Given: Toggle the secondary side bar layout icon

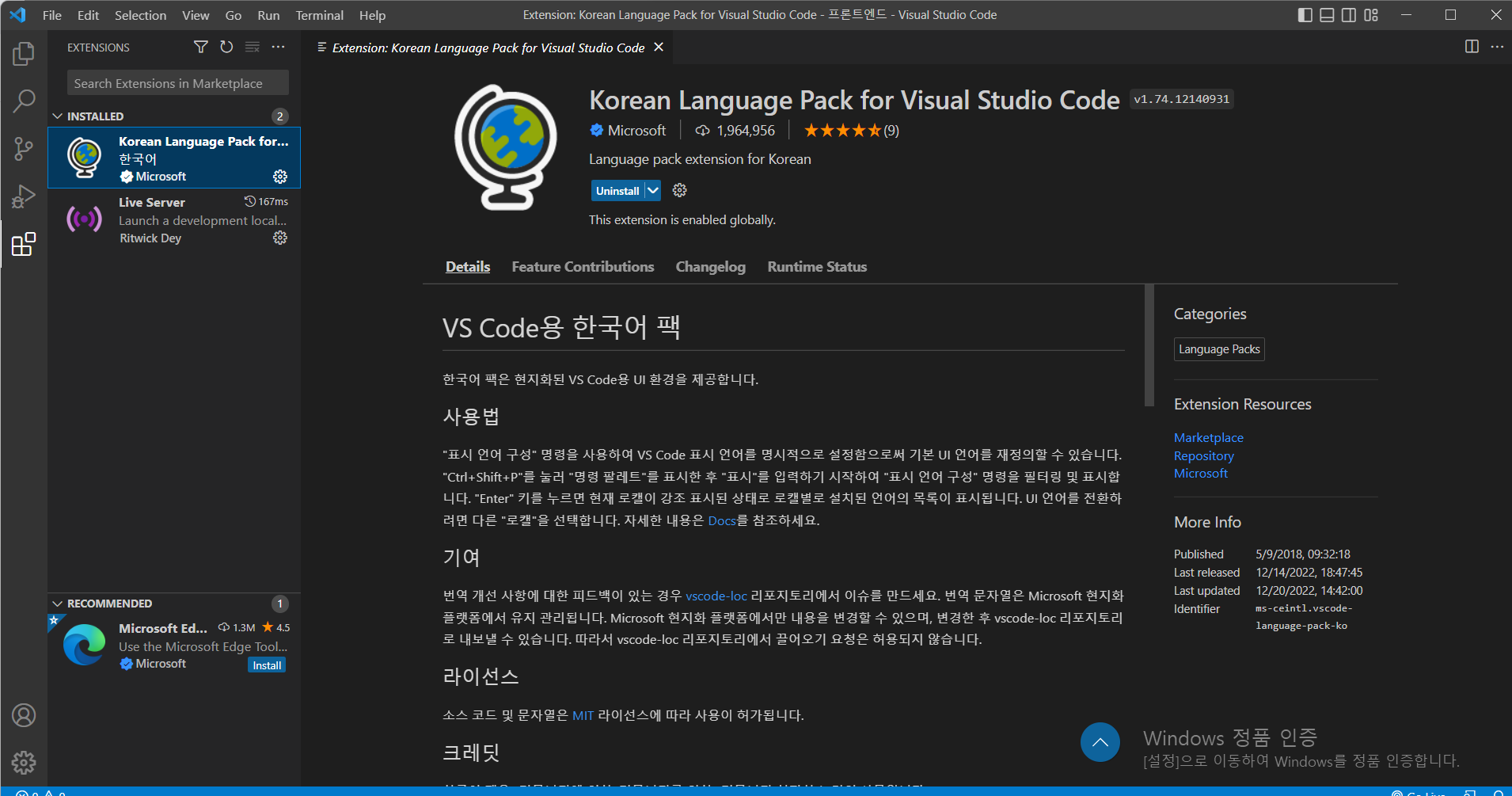Looking at the screenshot, I should click(x=1349, y=15).
